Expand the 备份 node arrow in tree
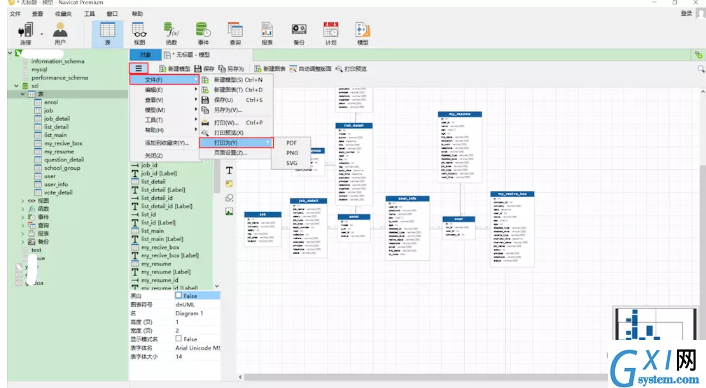This screenshot has height=388, width=706. click(23, 242)
